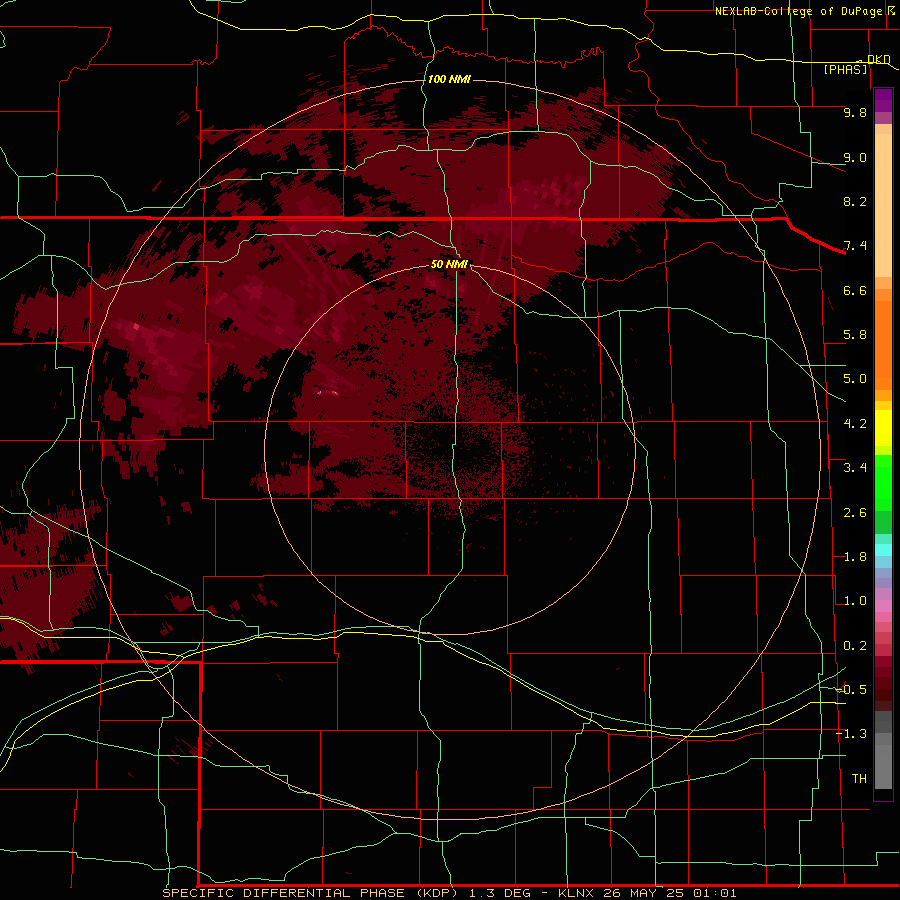Select the 9.0 value on the scale
The height and width of the screenshot is (900, 900).
pyautogui.click(x=855, y=157)
